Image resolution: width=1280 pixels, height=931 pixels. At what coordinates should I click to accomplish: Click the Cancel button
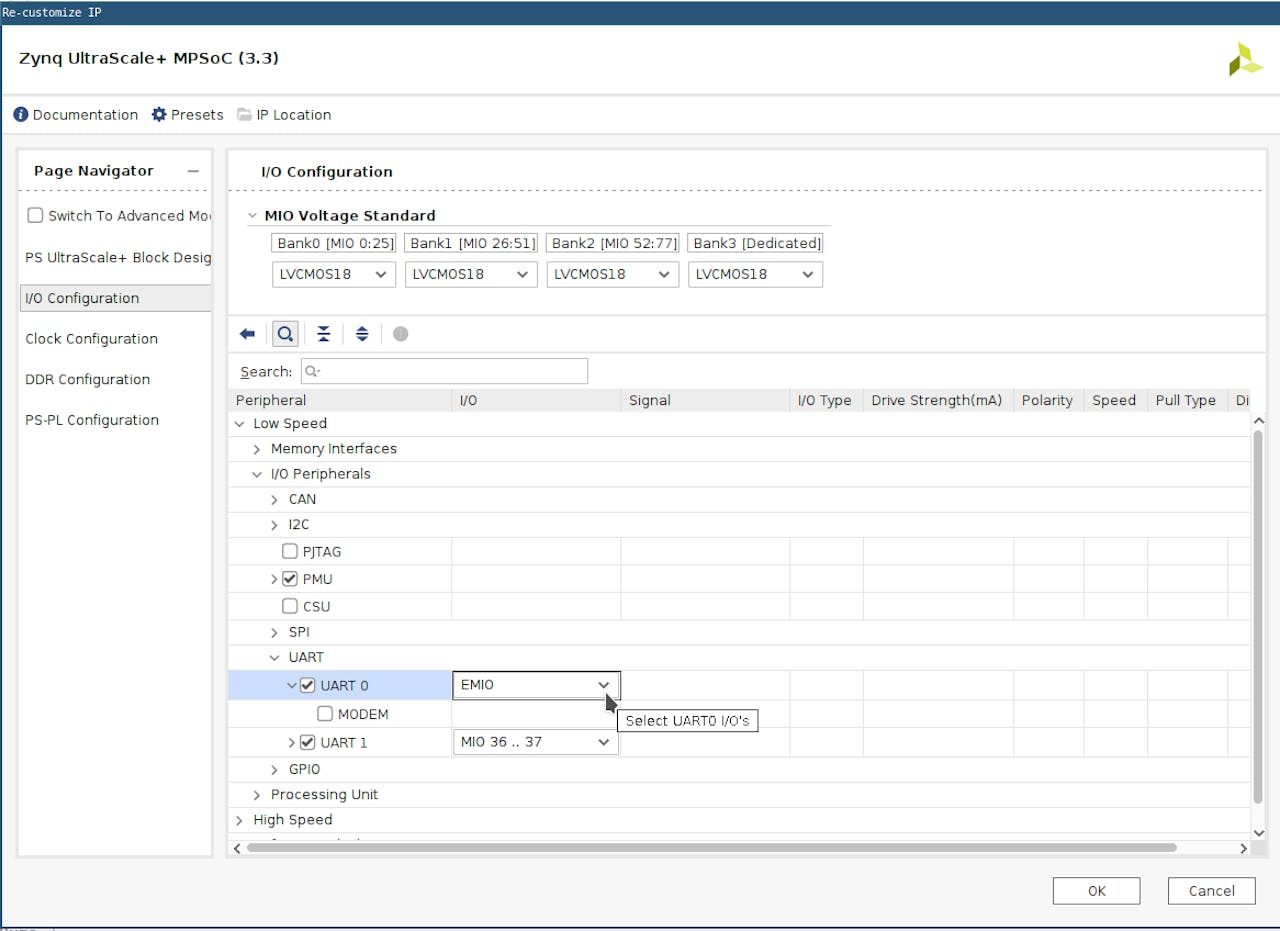pyautogui.click(x=1211, y=891)
